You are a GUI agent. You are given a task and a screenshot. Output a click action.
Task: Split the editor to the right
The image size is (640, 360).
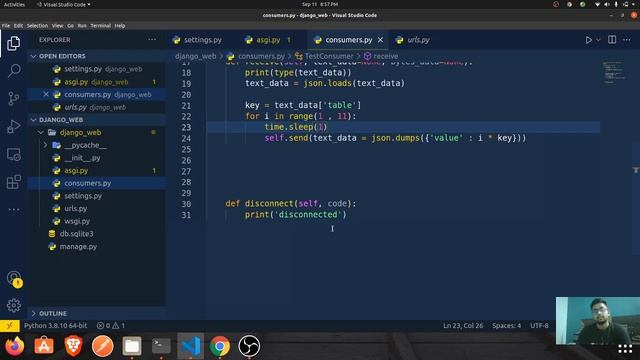(612, 40)
